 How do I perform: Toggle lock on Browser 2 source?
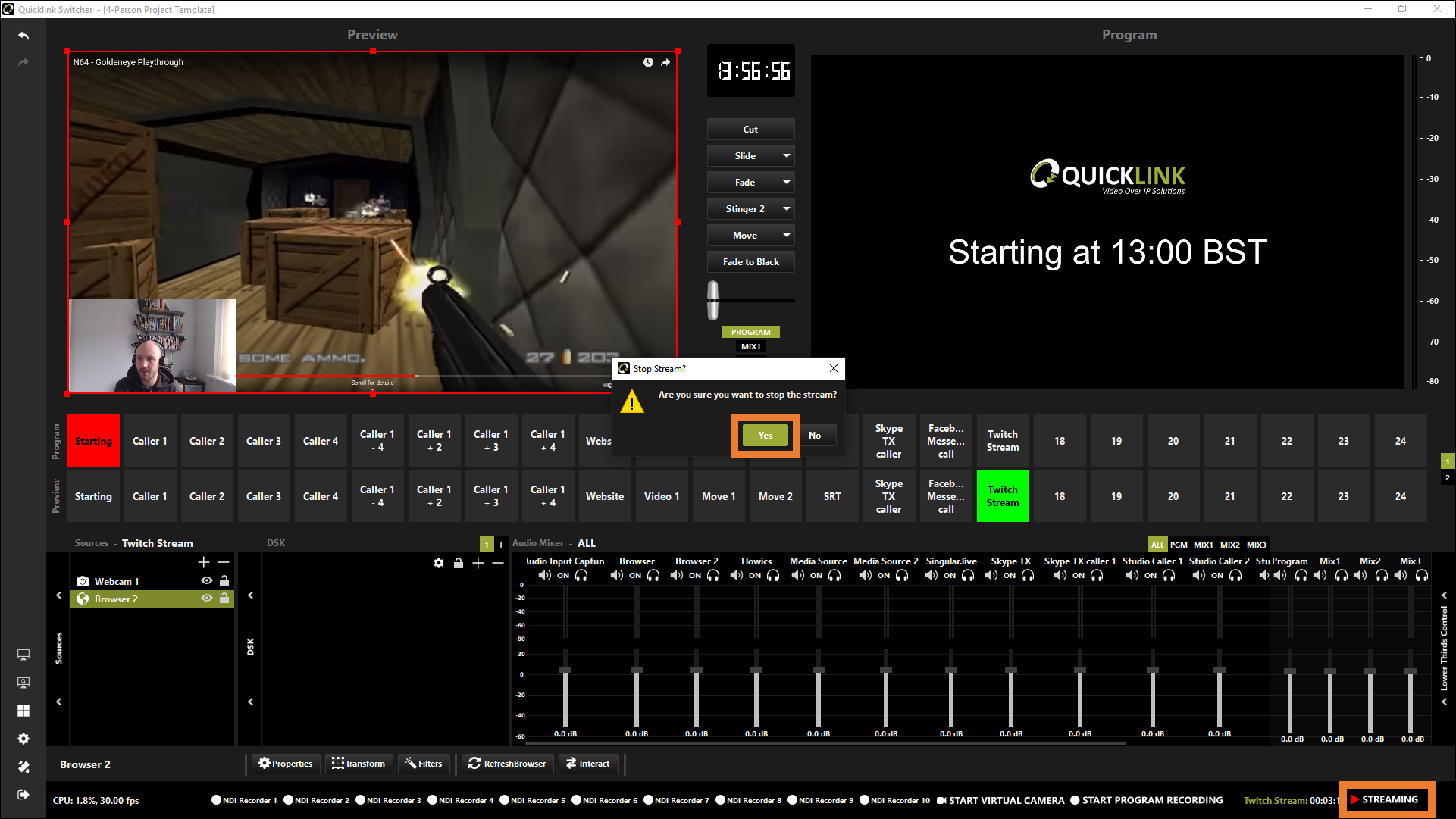click(x=224, y=599)
